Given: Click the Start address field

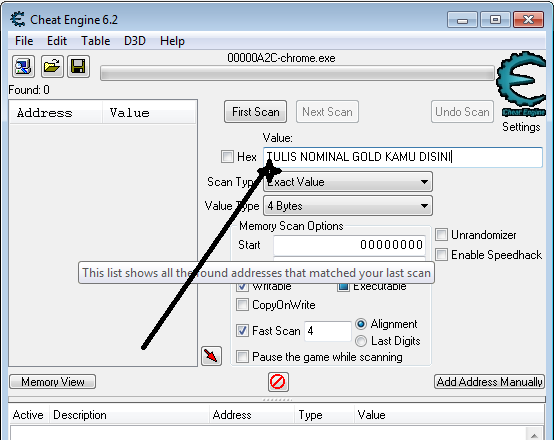Looking at the screenshot, I should (349, 245).
